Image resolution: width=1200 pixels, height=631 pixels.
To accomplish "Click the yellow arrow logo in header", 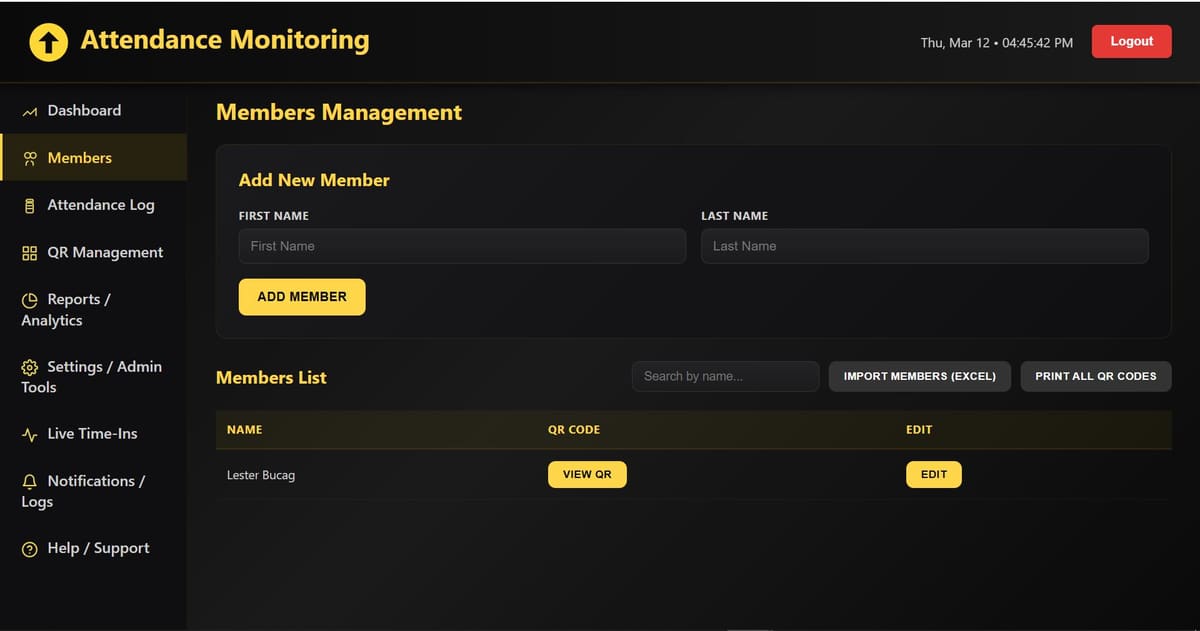I will click(47, 41).
